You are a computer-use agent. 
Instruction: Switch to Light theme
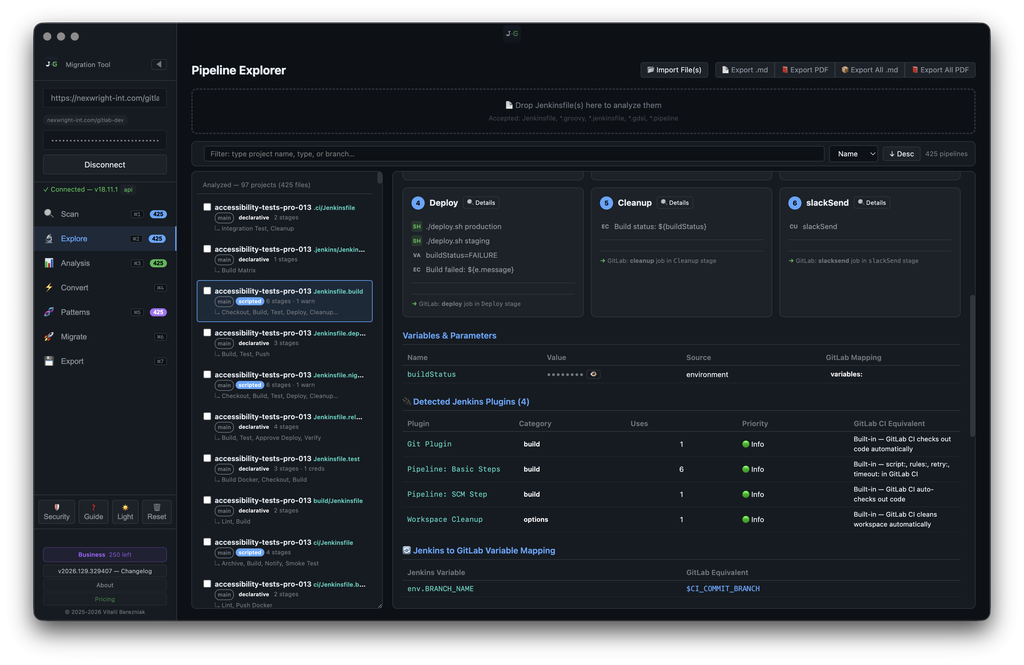pos(125,511)
